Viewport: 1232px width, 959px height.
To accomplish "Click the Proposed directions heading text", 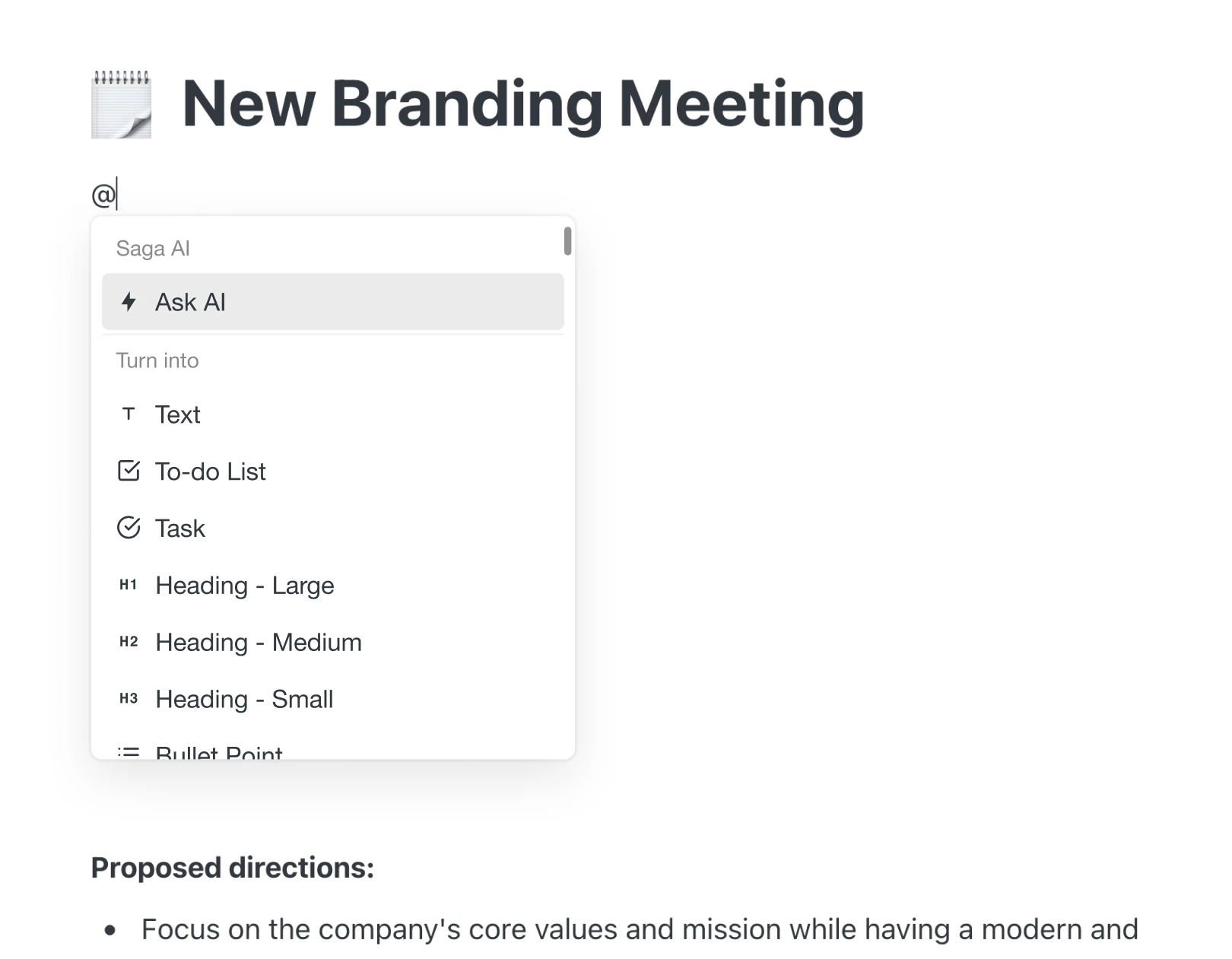I will [x=233, y=868].
